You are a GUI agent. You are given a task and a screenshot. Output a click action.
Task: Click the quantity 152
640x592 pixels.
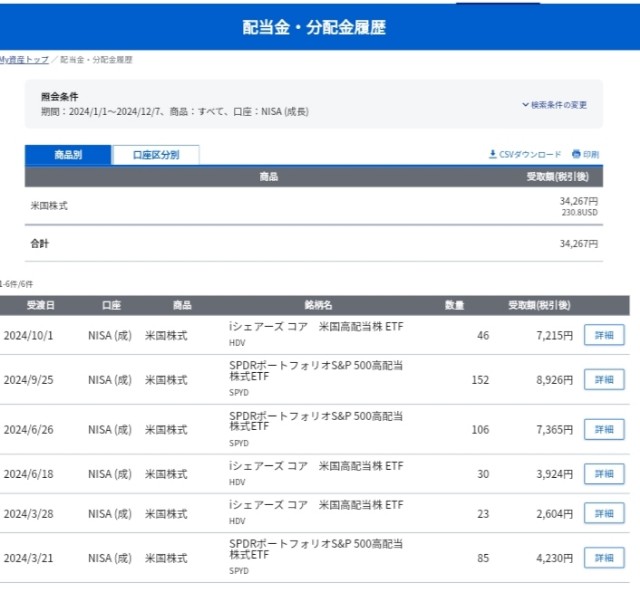[x=480, y=380]
